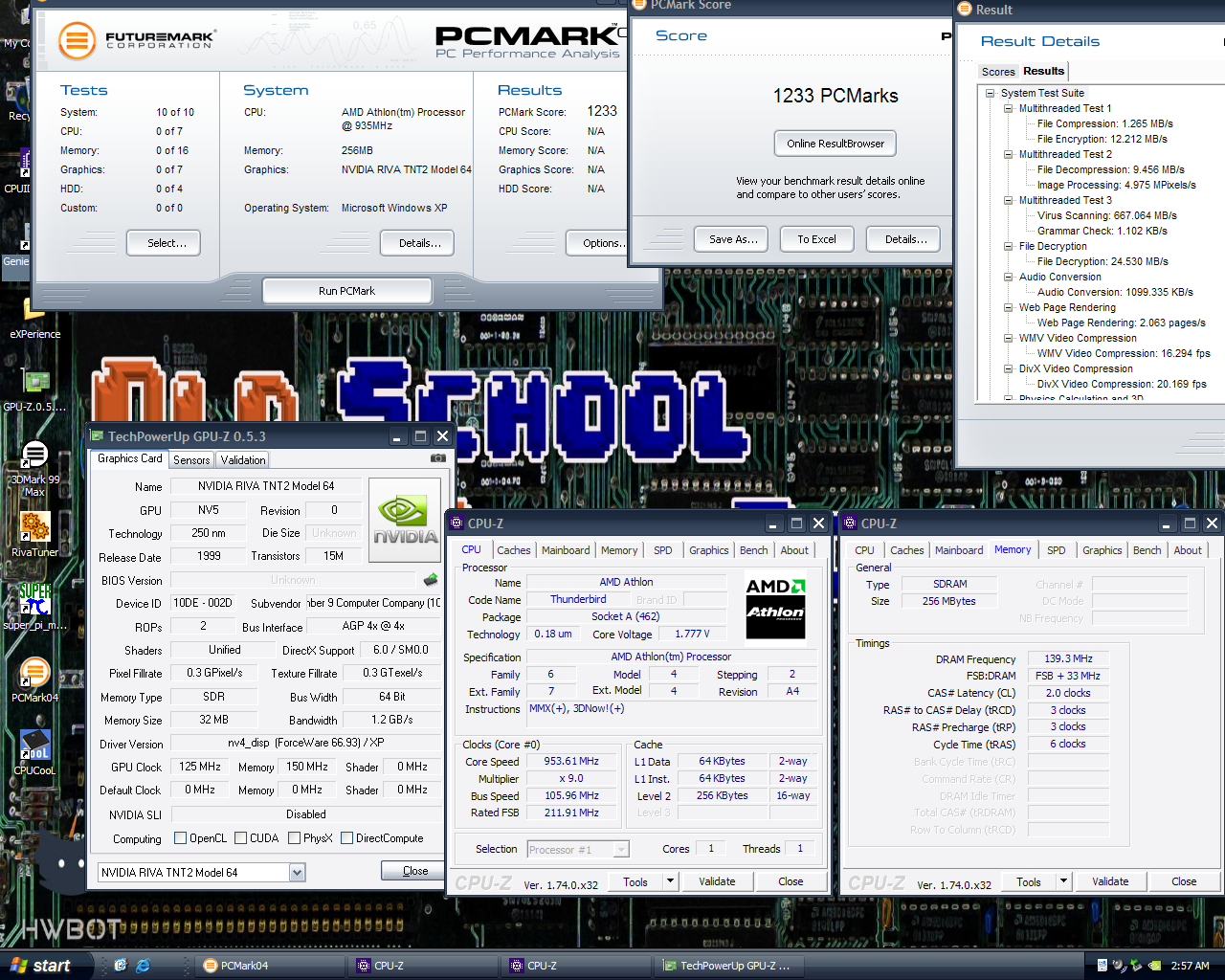
Task: Click GPU-Z save BIOS chip icon
Action: (x=431, y=579)
